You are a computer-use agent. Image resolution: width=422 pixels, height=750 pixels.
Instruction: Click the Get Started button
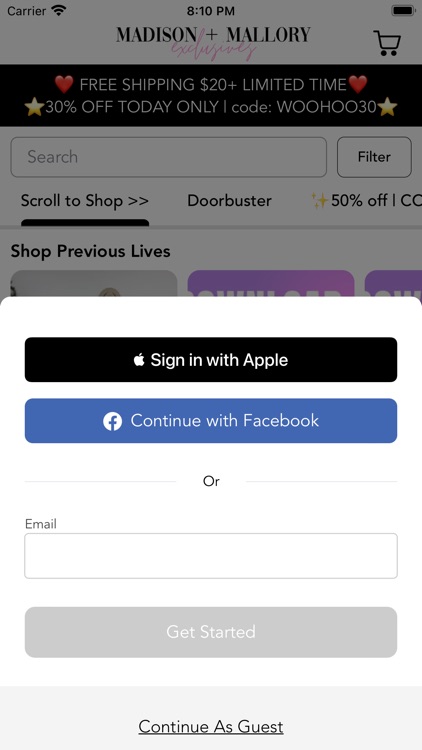(x=211, y=632)
